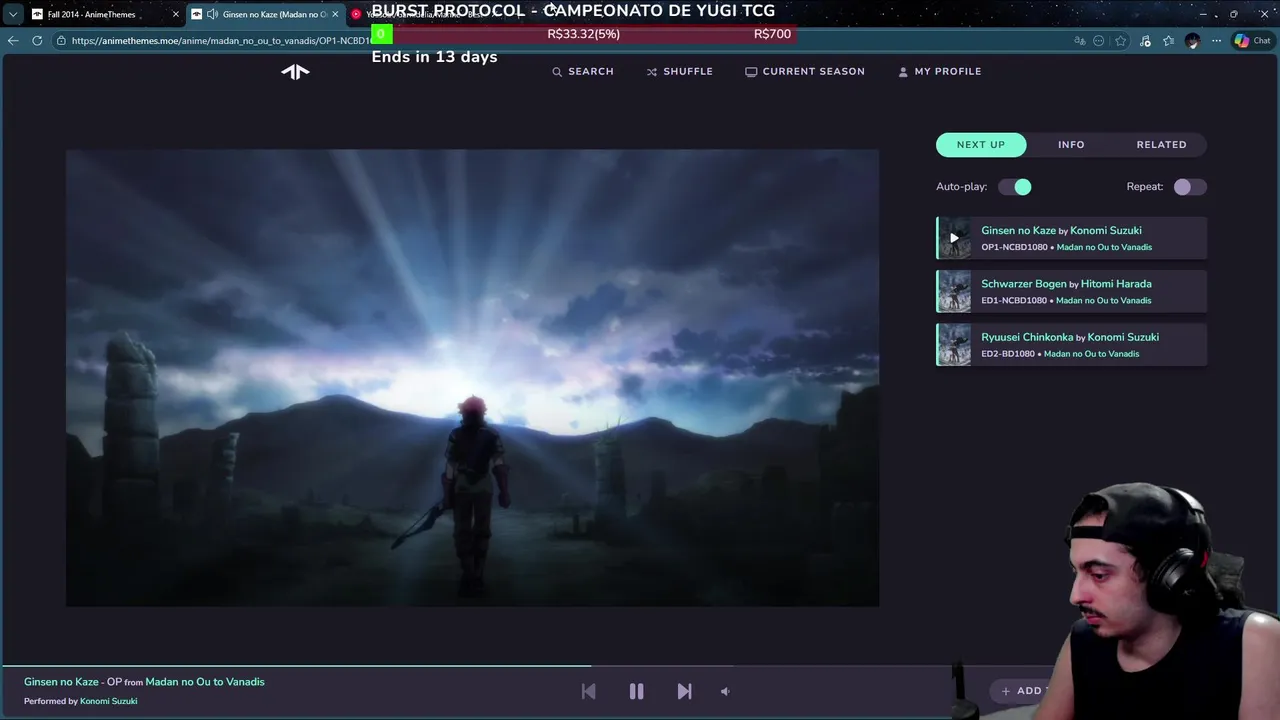Open the browser profile avatar
The width and height of the screenshot is (1280, 720).
1192,41
